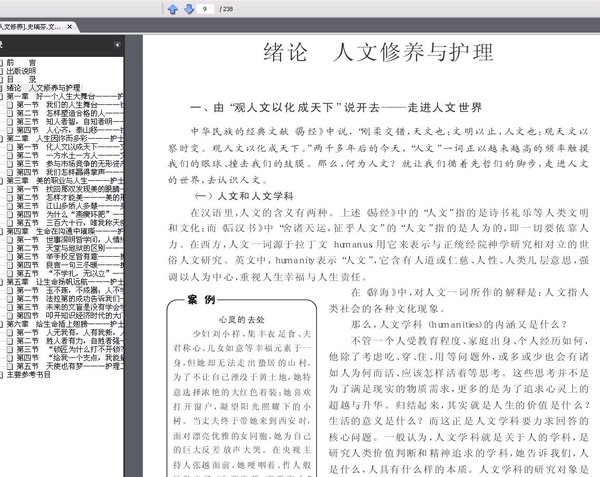600x477 pixels.
Task: Open bookmark 第四节 "给我一个支点
Action: (x=70, y=358)
